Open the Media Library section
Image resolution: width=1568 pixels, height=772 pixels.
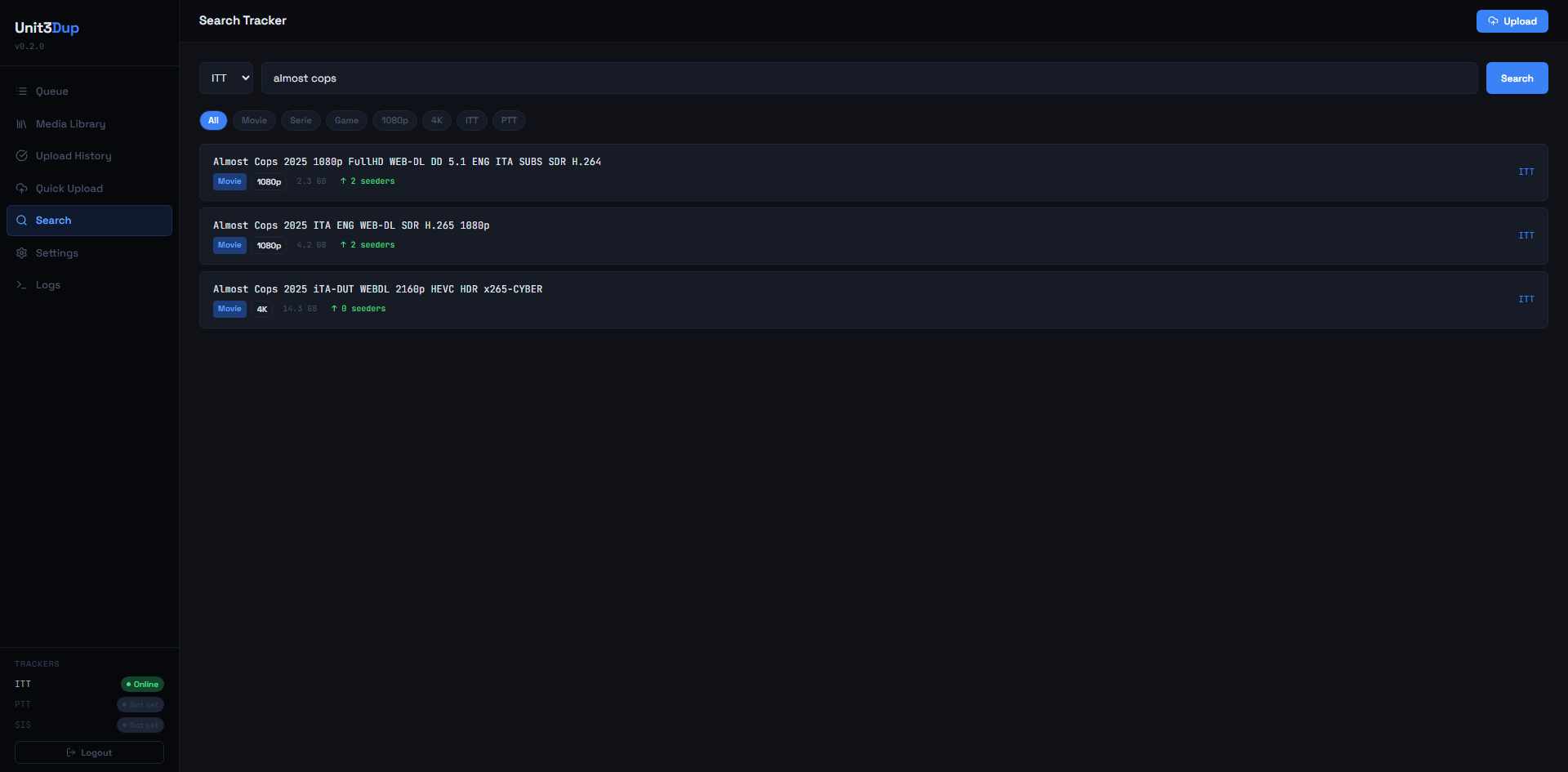[x=22, y=123]
